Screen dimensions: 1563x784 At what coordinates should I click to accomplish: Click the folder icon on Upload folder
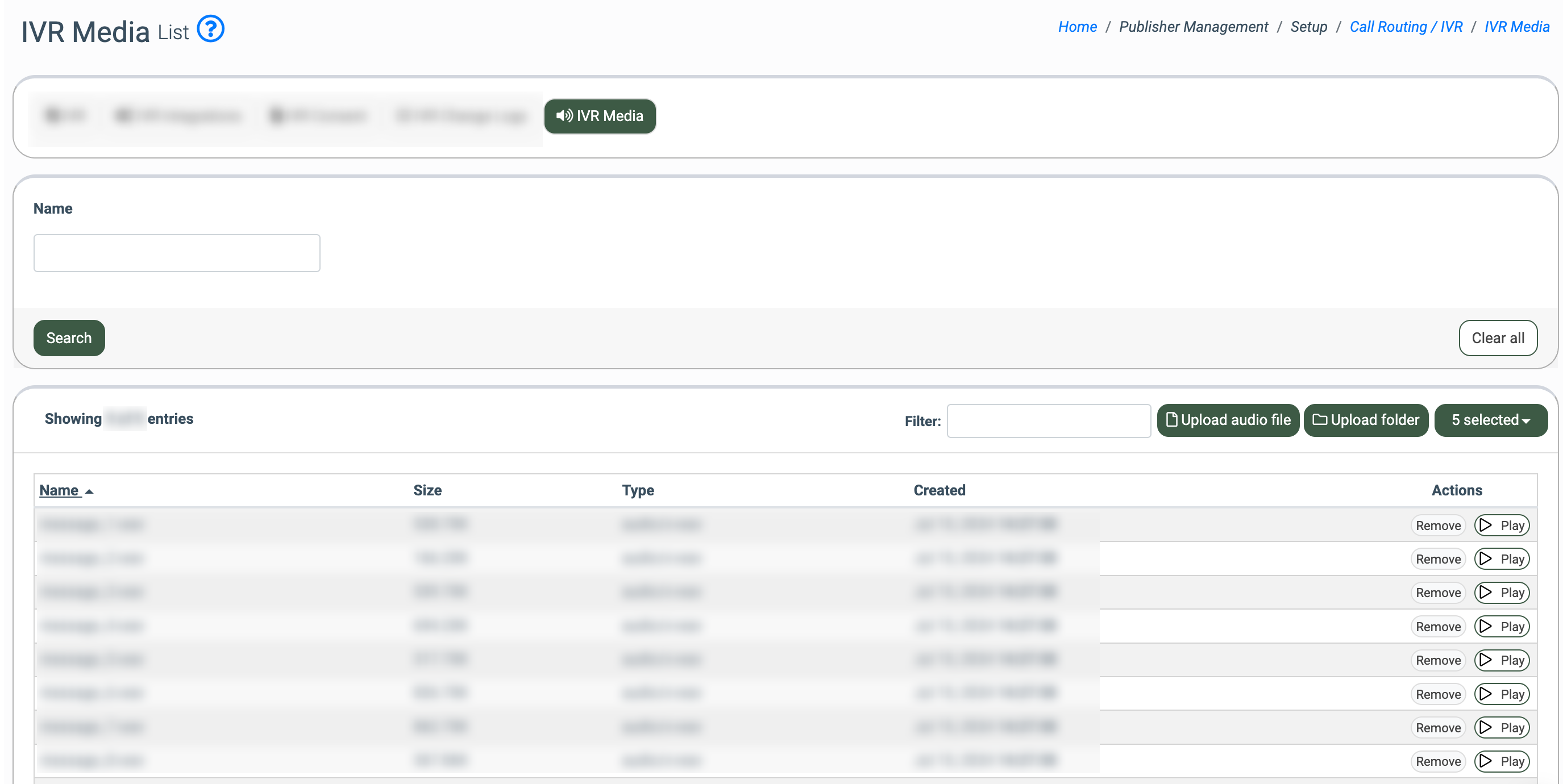click(x=1319, y=420)
